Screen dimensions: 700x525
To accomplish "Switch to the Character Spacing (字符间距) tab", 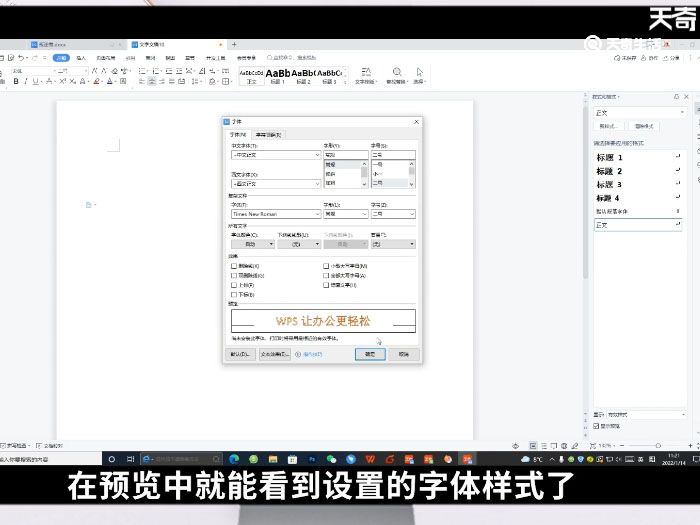I will click(x=269, y=135).
